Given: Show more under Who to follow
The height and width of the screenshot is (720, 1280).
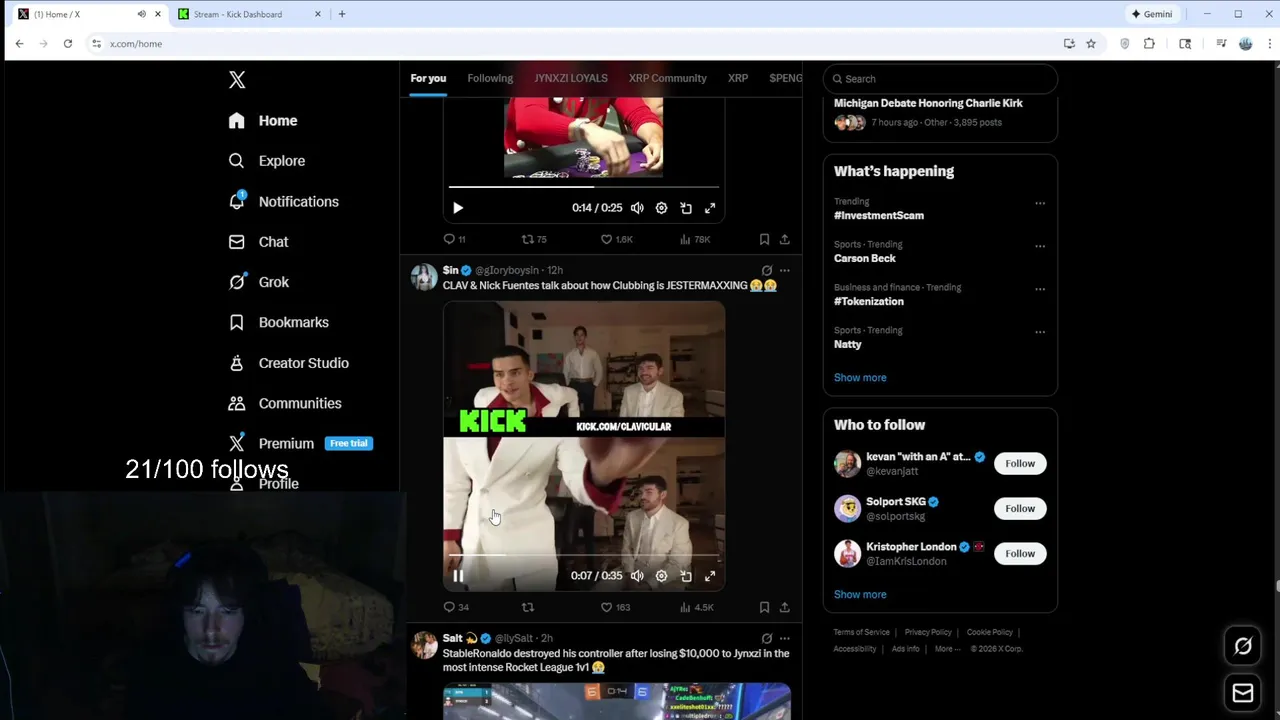Looking at the screenshot, I should point(860,595).
